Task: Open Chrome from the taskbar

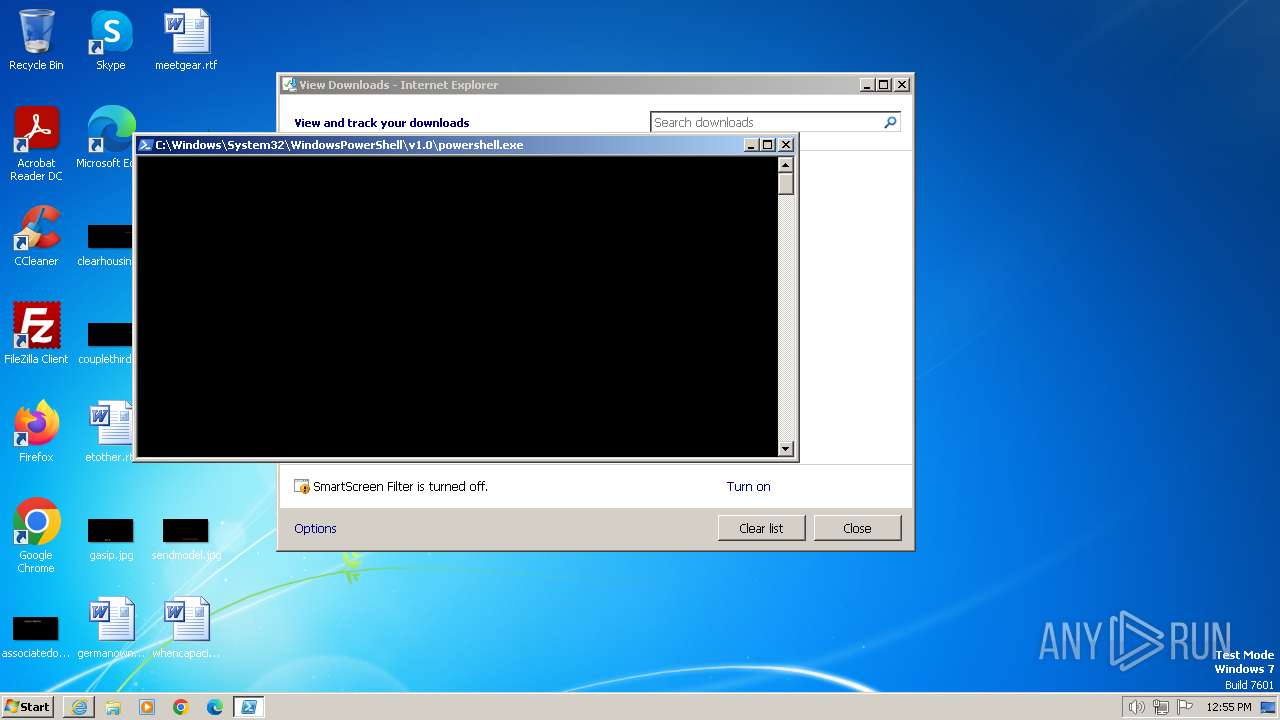Action: (181, 707)
